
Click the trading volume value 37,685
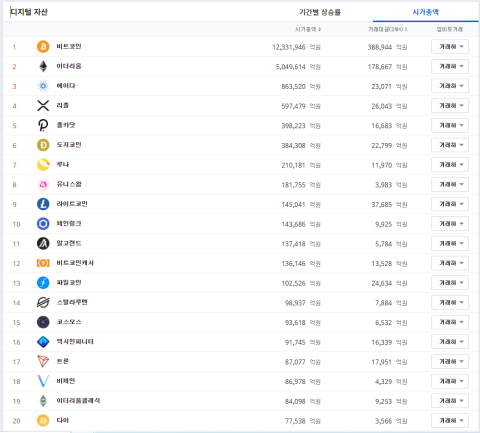[382, 204]
